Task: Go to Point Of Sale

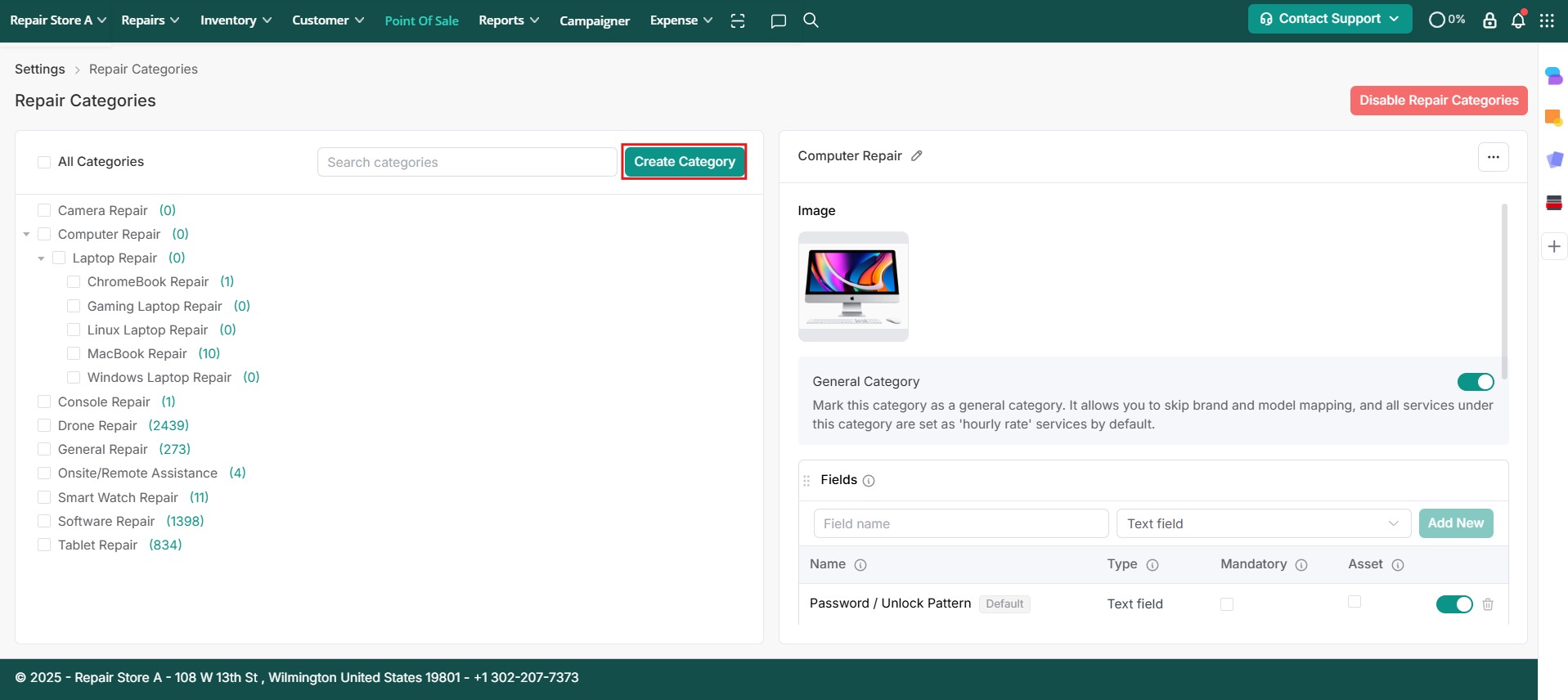Action: 421,20
